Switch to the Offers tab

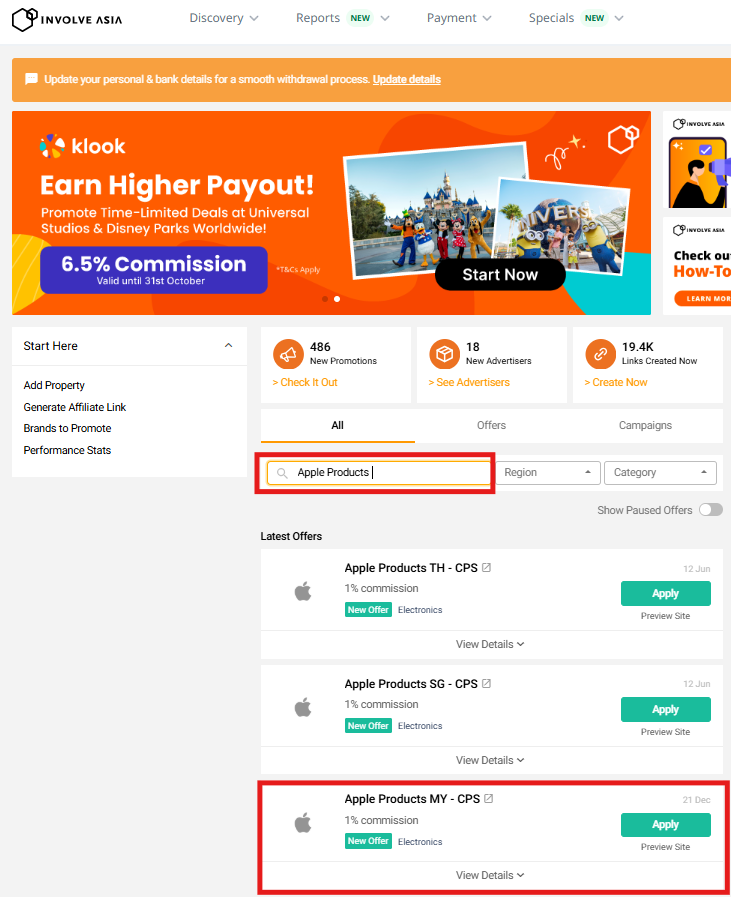click(x=491, y=425)
